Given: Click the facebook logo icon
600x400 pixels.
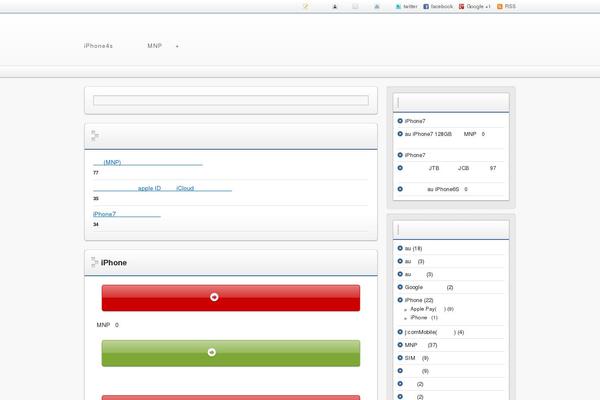Looking at the screenshot, I should click(426, 7).
